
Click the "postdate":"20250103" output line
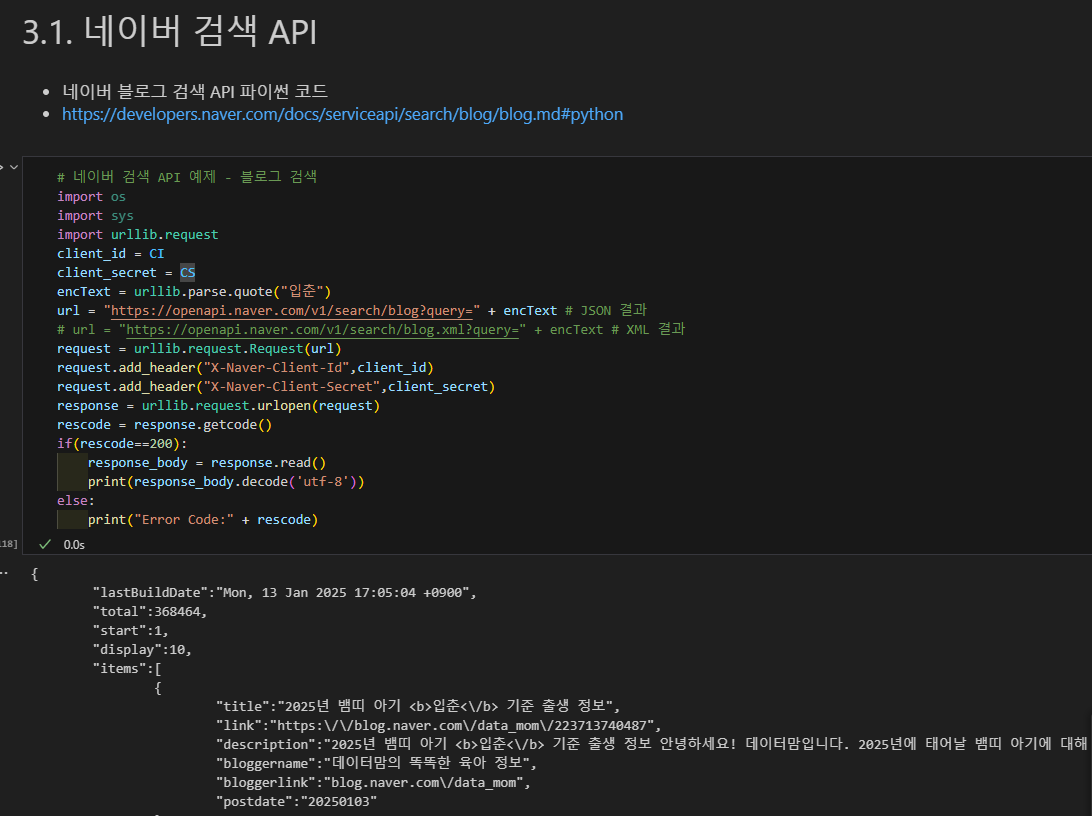point(297,801)
